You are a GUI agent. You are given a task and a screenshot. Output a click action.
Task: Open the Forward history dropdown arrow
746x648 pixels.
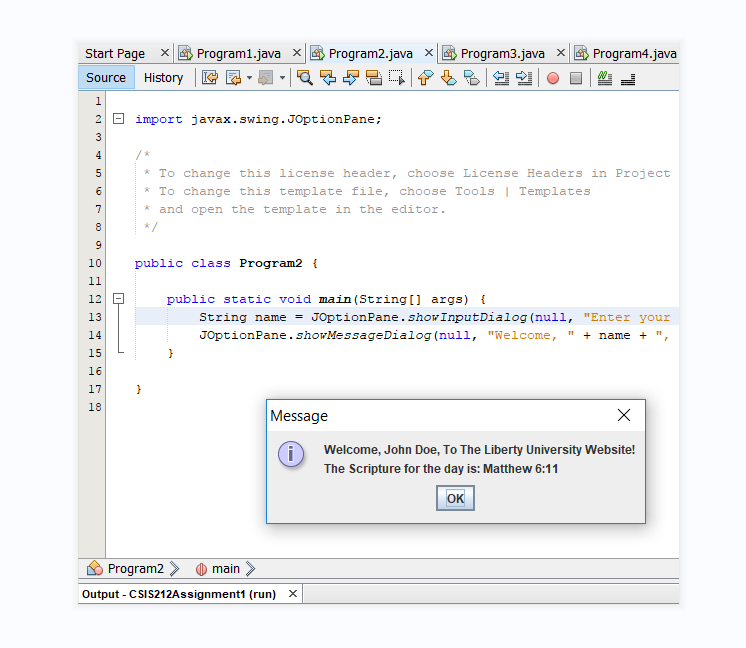click(282, 78)
